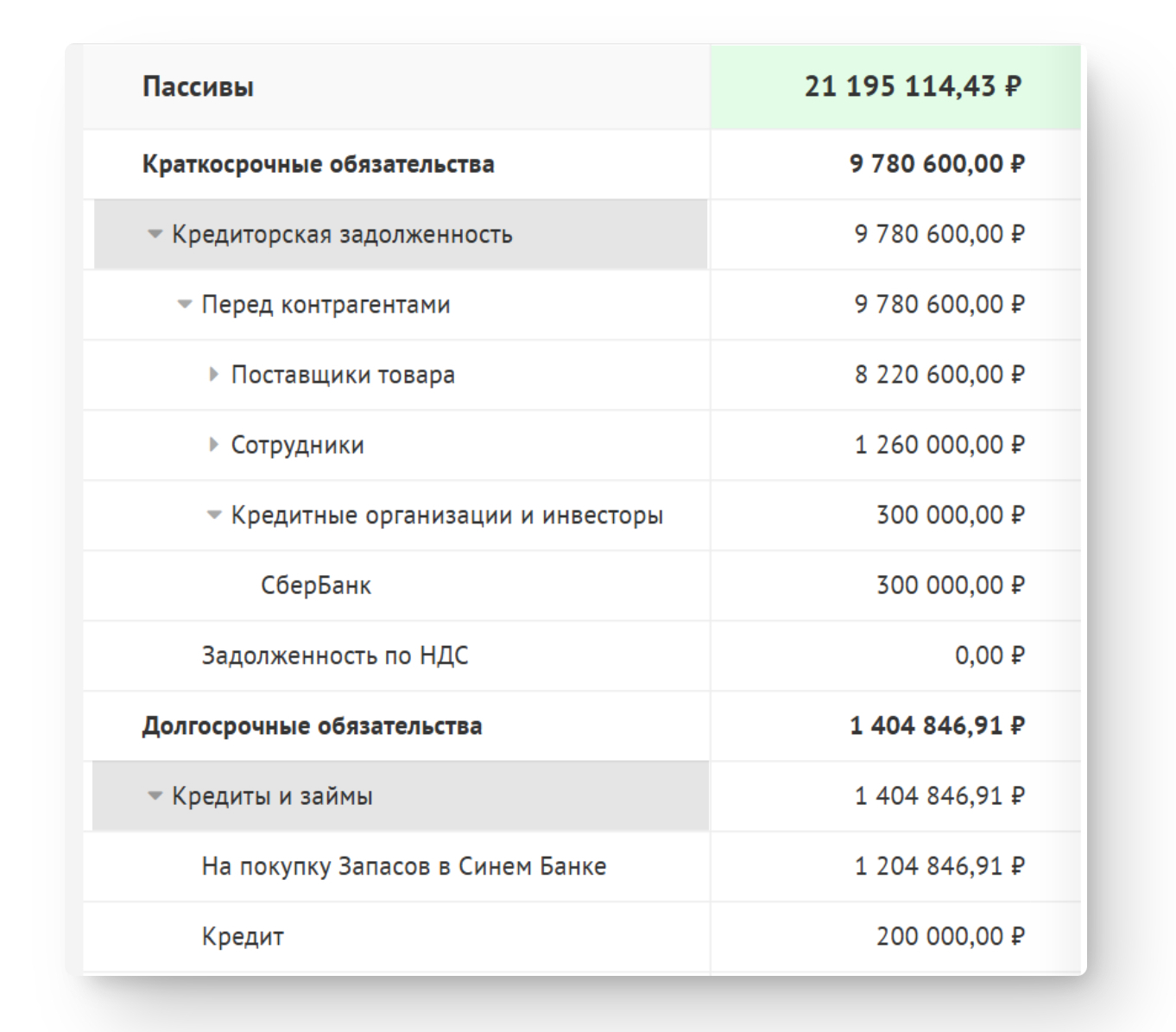Collapse Кредитные организации и инвесторы arrow
1176x1032 pixels.
tap(213, 516)
